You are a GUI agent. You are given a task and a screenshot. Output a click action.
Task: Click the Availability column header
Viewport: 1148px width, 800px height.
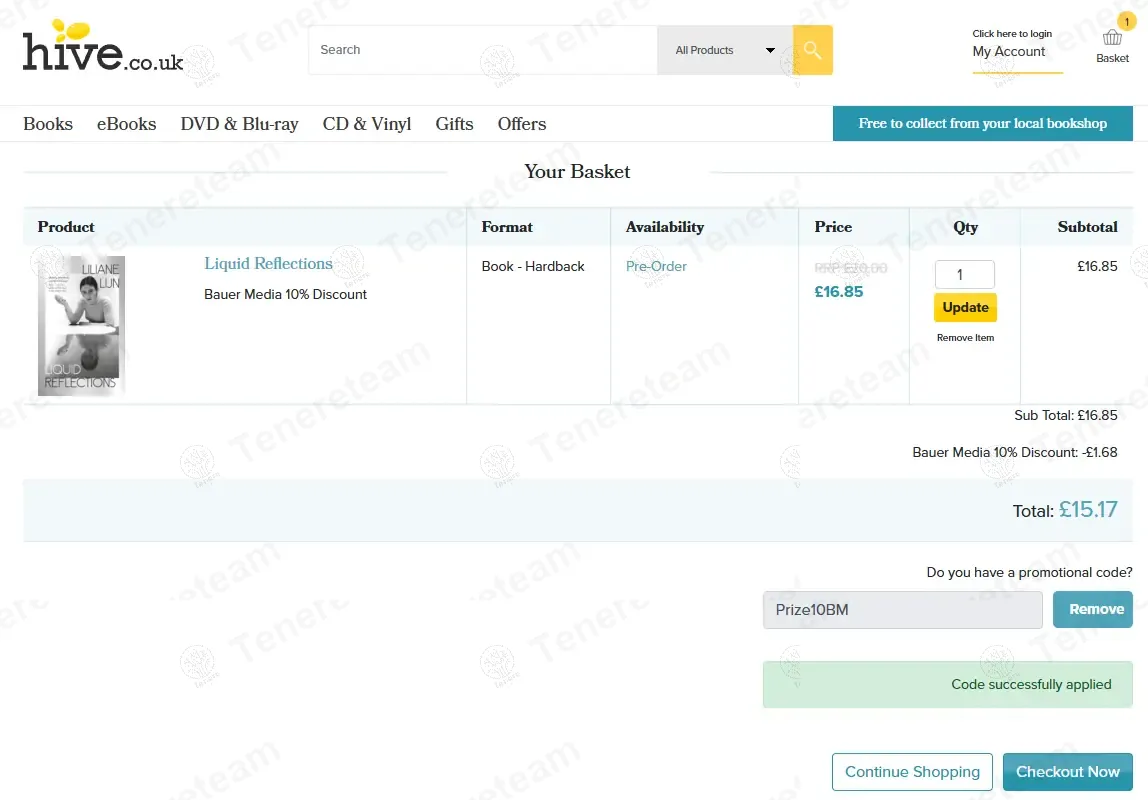pos(665,227)
